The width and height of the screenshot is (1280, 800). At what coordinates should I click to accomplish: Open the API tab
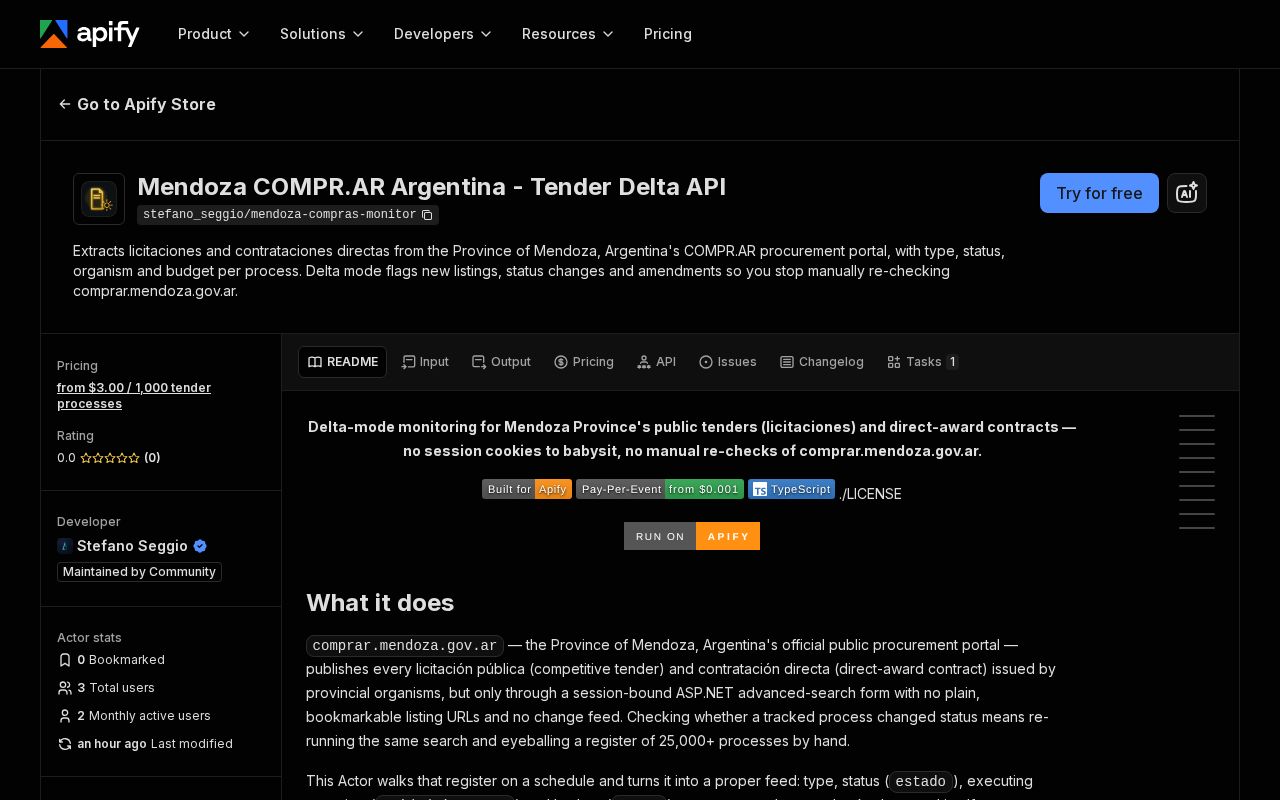tap(656, 362)
